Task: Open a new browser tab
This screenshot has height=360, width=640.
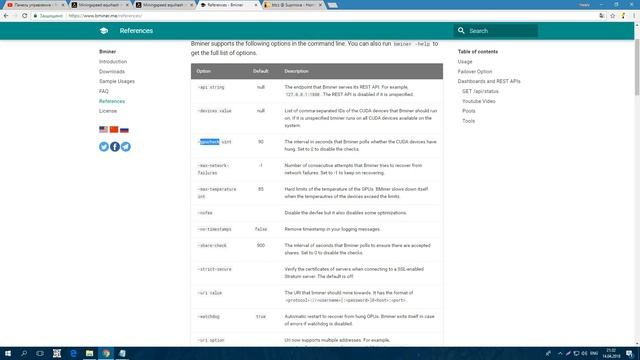Action: coord(333,5)
